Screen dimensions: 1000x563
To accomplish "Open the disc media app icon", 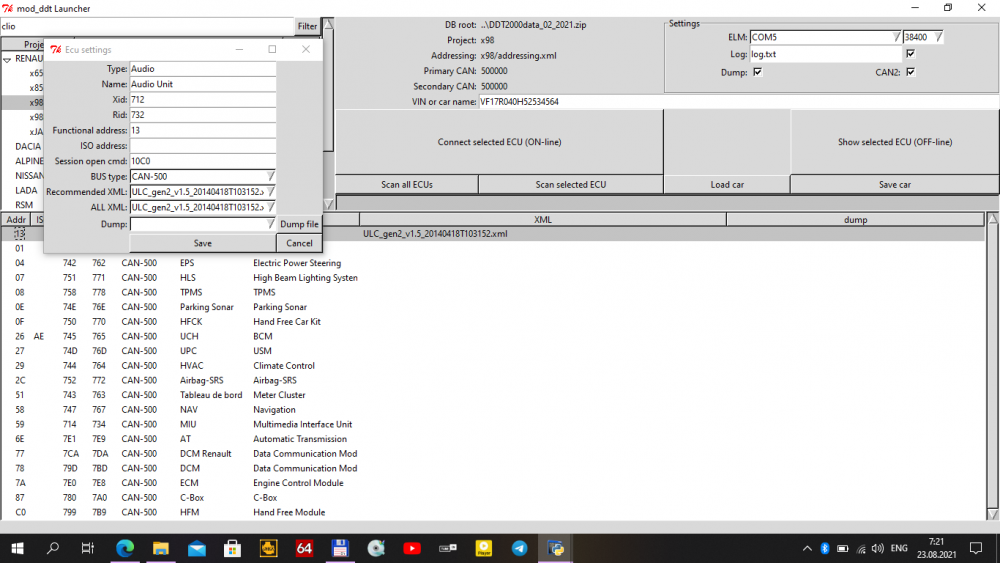I will 376,548.
